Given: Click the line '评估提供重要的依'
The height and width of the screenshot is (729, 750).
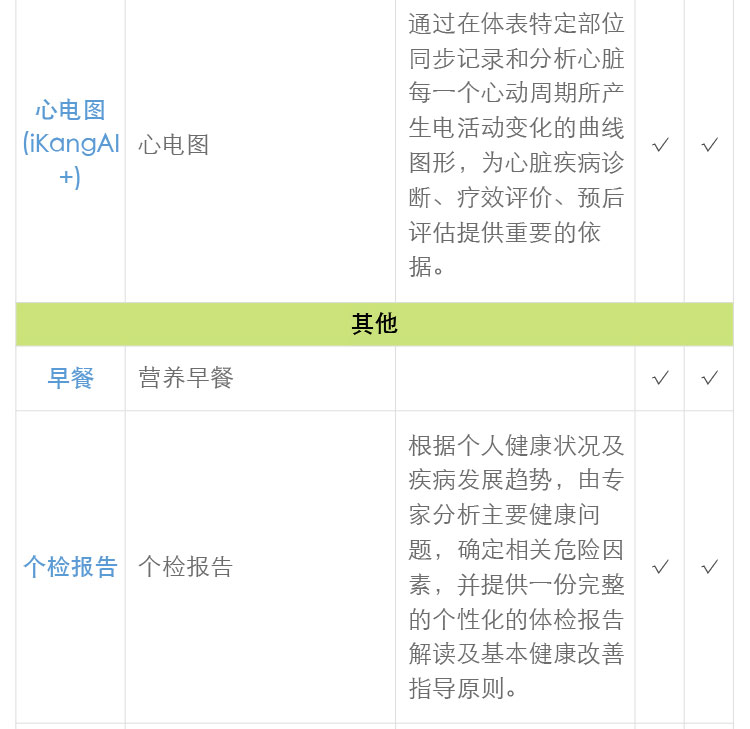Looking at the screenshot, I should (504, 232).
